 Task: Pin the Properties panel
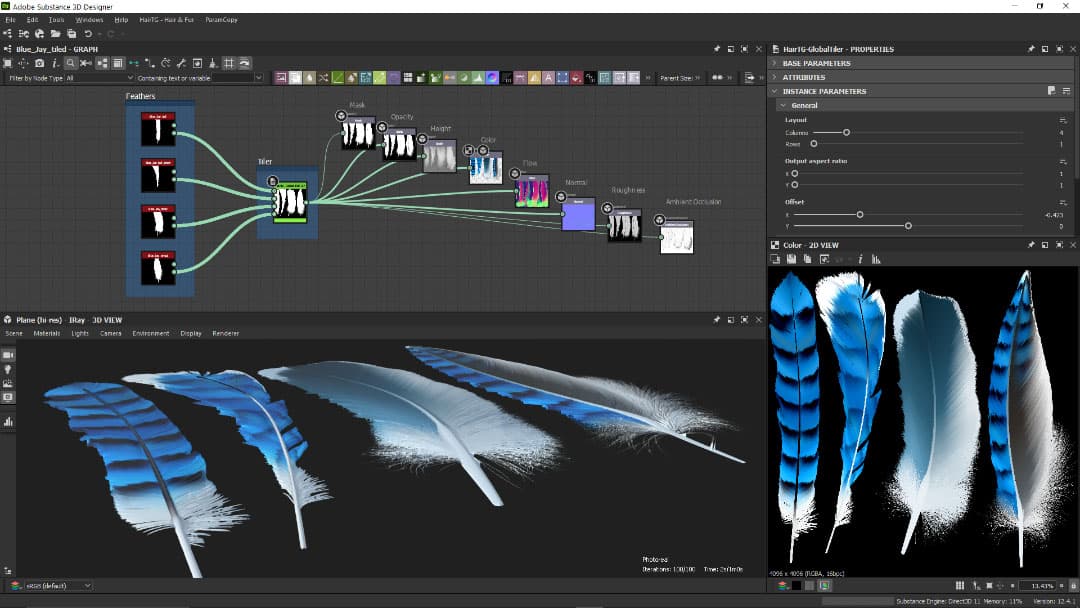coord(1031,47)
